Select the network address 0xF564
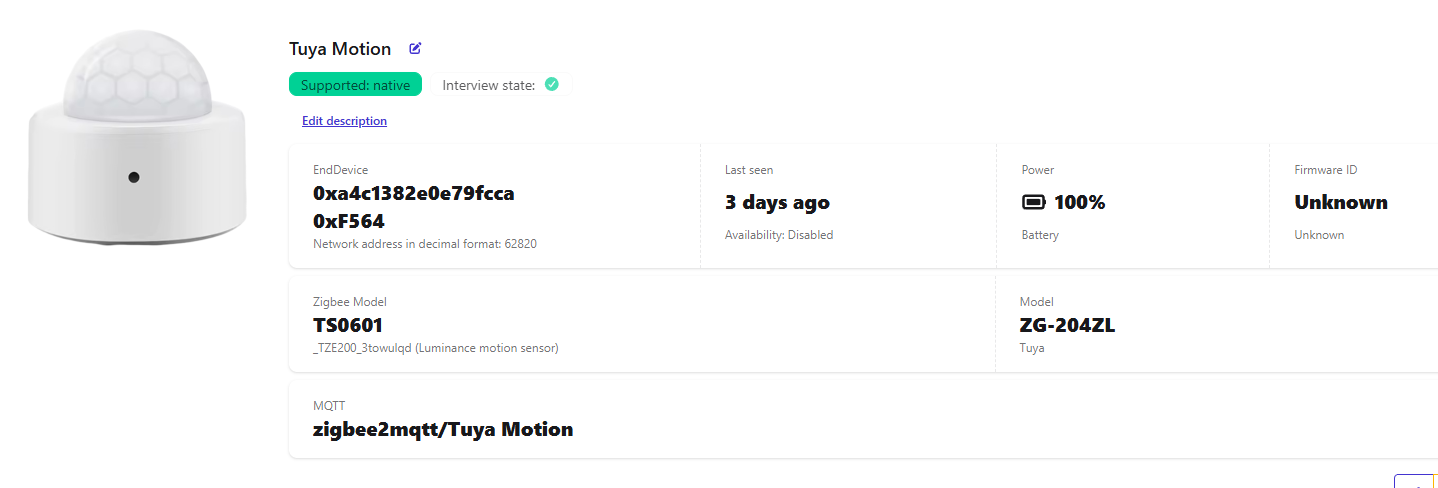 pyautogui.click(x=349, y=221)
